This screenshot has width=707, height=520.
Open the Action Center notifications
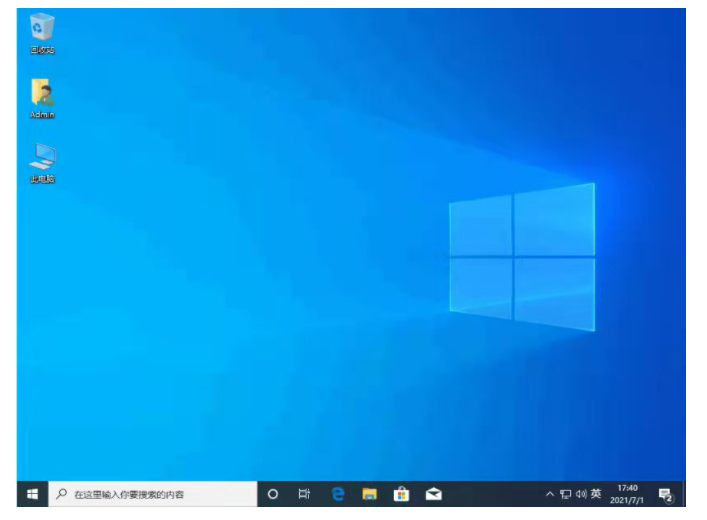click(665, 494)
